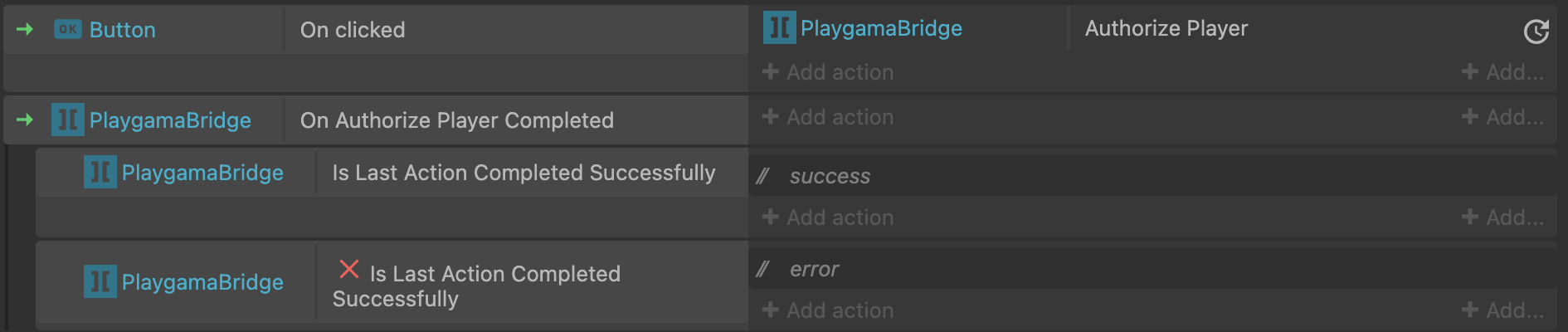This screenshot has width=1568, height=332.
Task: Open Add... menu beside On Authorize Player Completed
Action: point(1502,117)
